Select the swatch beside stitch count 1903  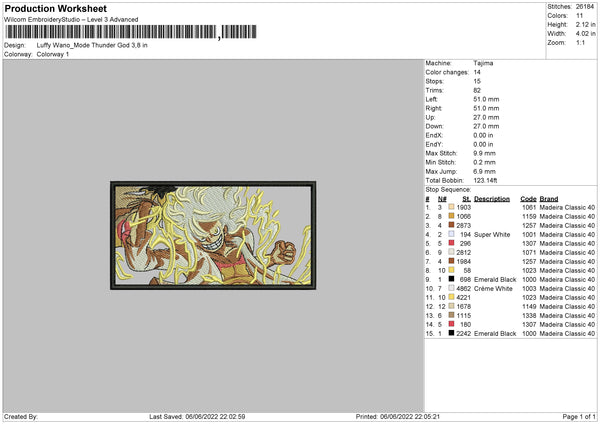pyautogui.click(x=451, y=207)
